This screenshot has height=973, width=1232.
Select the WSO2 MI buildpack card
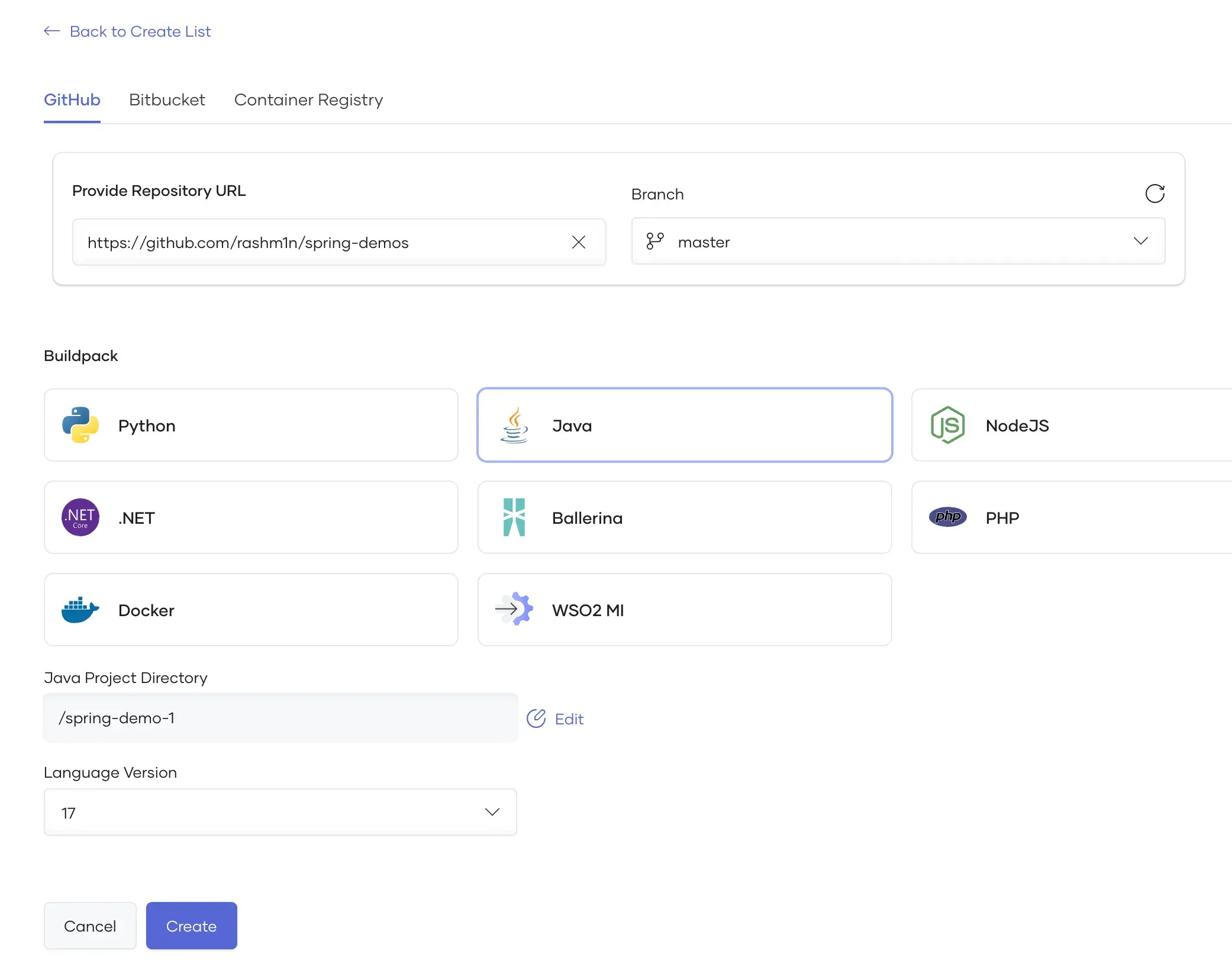coord(685,610)
